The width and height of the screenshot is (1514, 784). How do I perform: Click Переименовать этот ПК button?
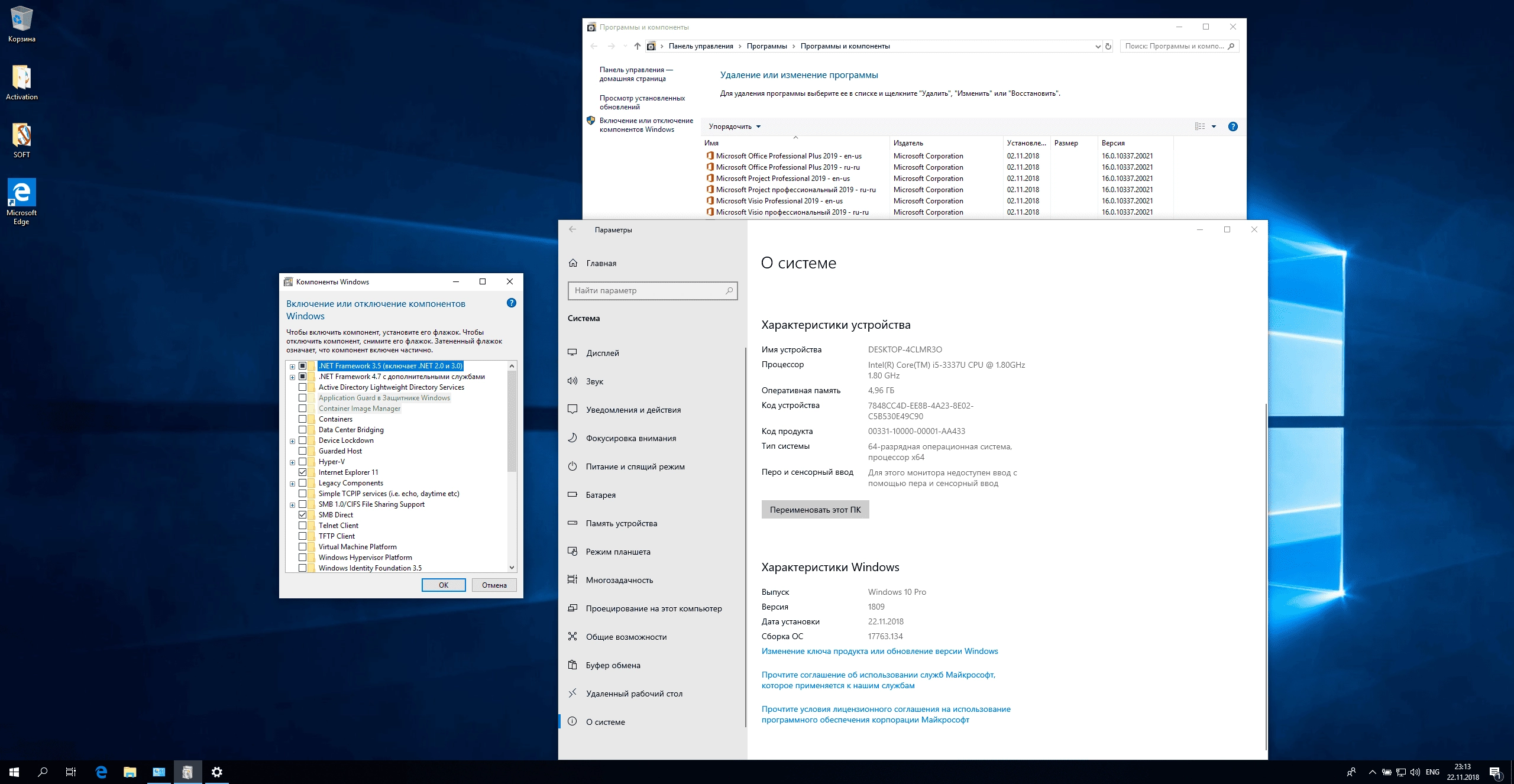tap(815, 510)
